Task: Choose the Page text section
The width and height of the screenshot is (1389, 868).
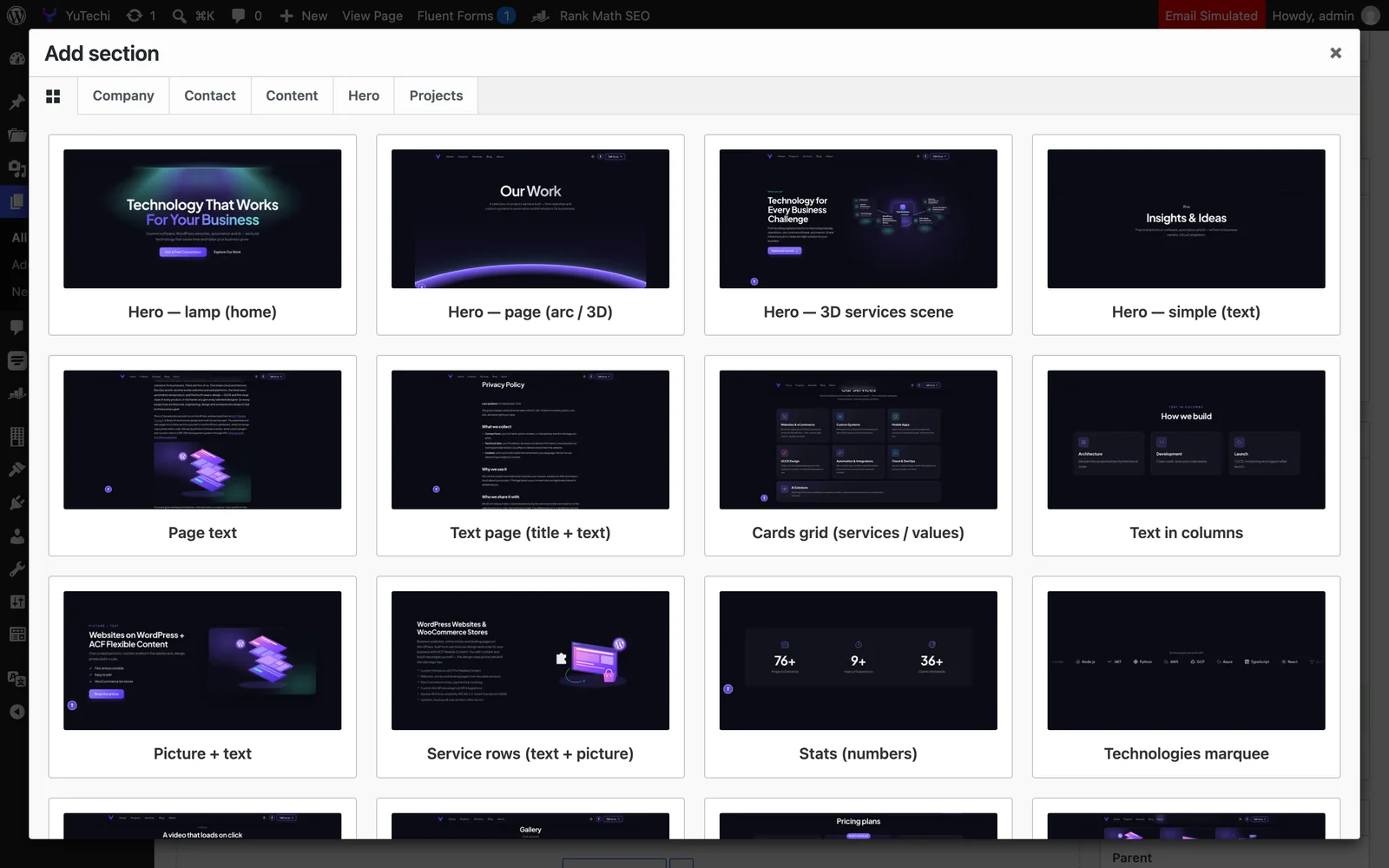Action: coord(202,456)
